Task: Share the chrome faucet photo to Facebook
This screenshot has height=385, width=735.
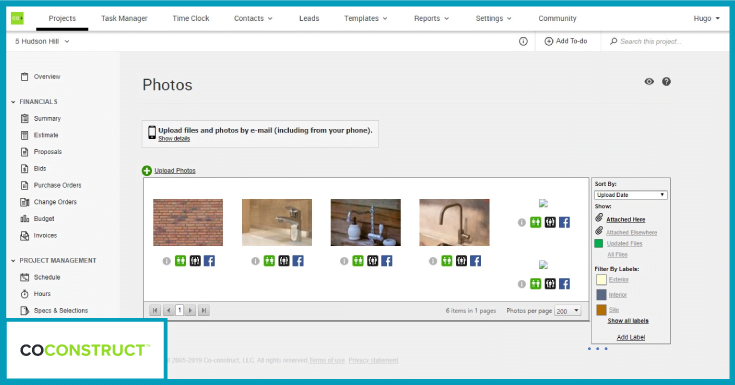Action: 298,261
